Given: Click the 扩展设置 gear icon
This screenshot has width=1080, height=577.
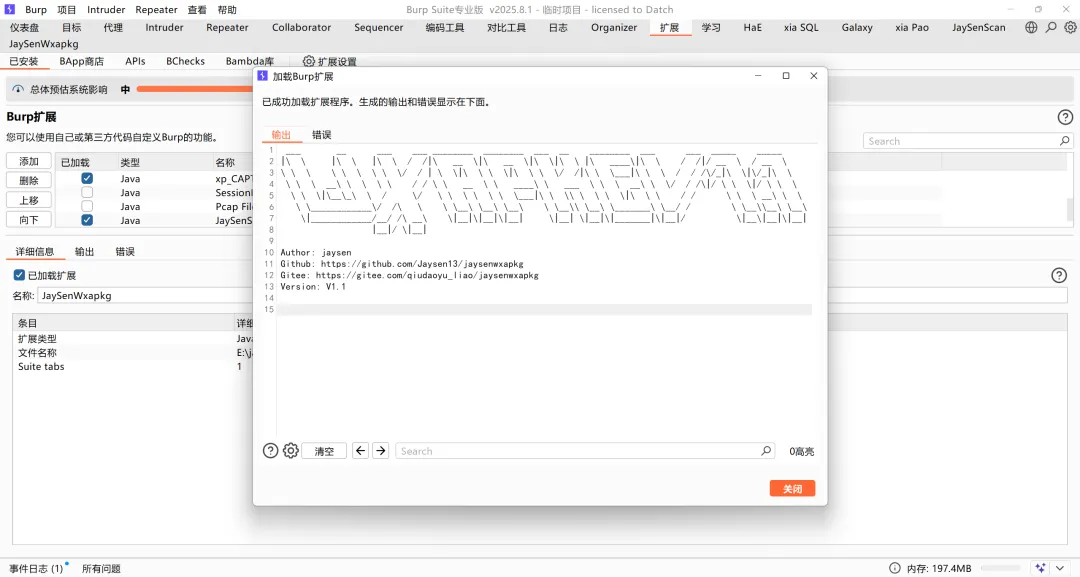Looking at the screenshot, I should coord(309,61).
